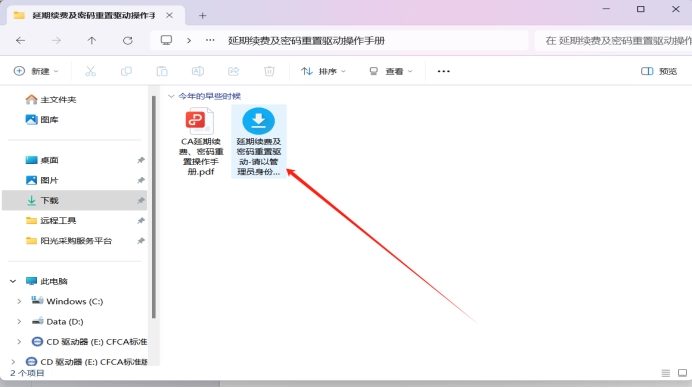The height and width of the screenshot is (388, 692).
Task: Select the CA延期续费 PDF file
Action: tap(201, 142)
